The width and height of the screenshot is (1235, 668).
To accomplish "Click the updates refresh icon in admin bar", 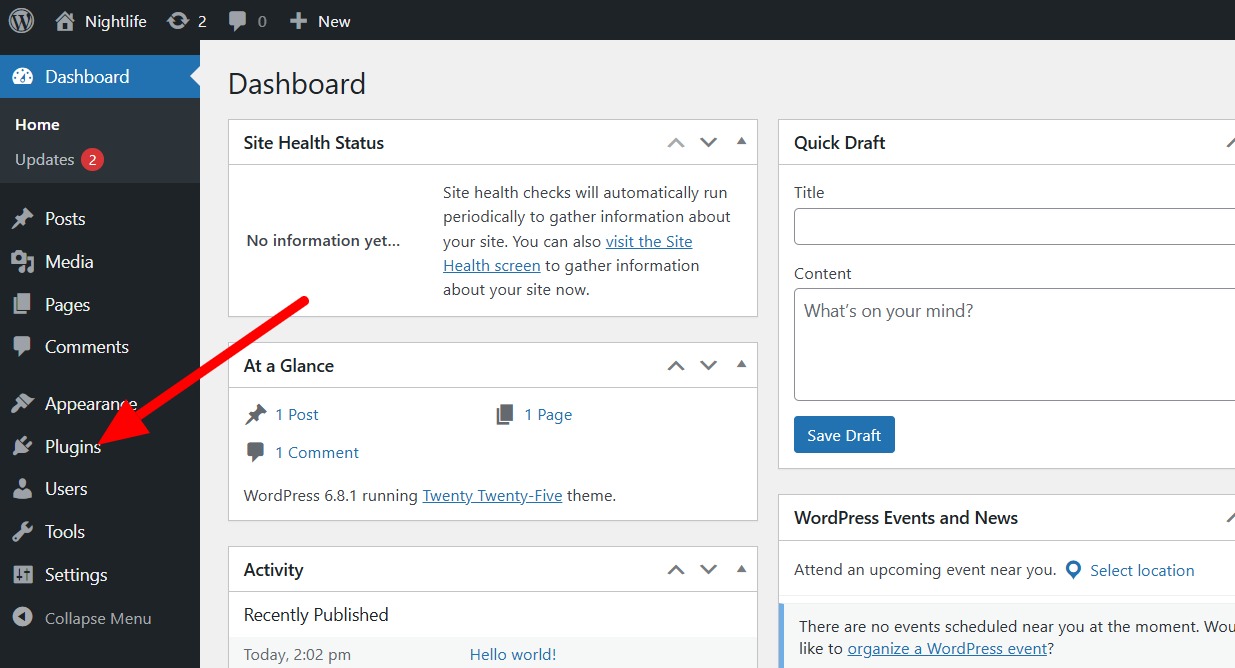I will coord(178,21).
